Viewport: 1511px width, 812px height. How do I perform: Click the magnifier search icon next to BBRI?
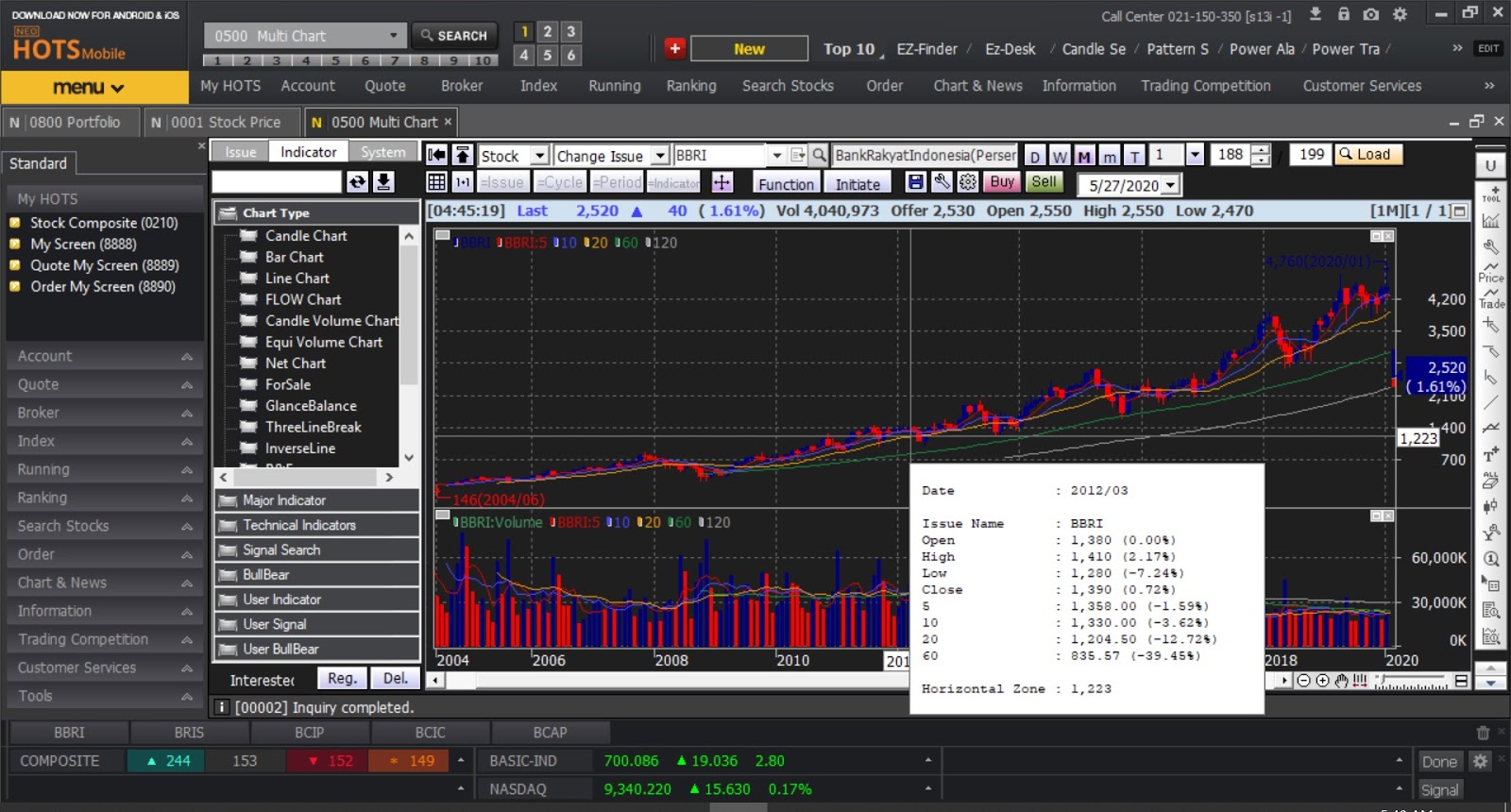pyautogui.click(x=819, y=156)
